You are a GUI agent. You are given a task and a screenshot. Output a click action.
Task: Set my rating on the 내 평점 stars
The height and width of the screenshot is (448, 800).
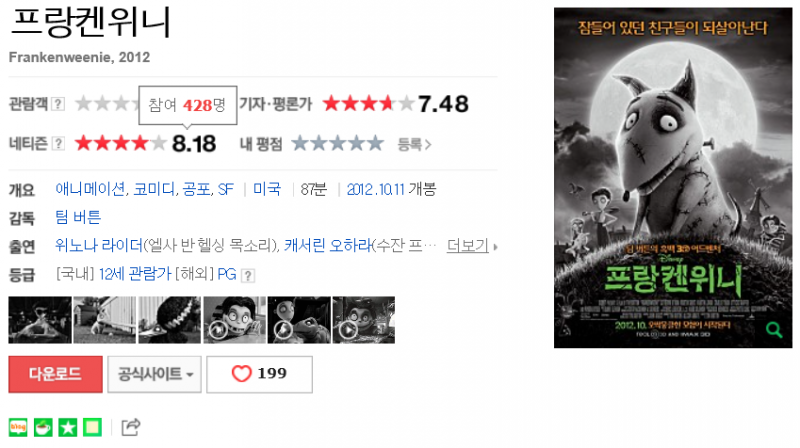338,143
